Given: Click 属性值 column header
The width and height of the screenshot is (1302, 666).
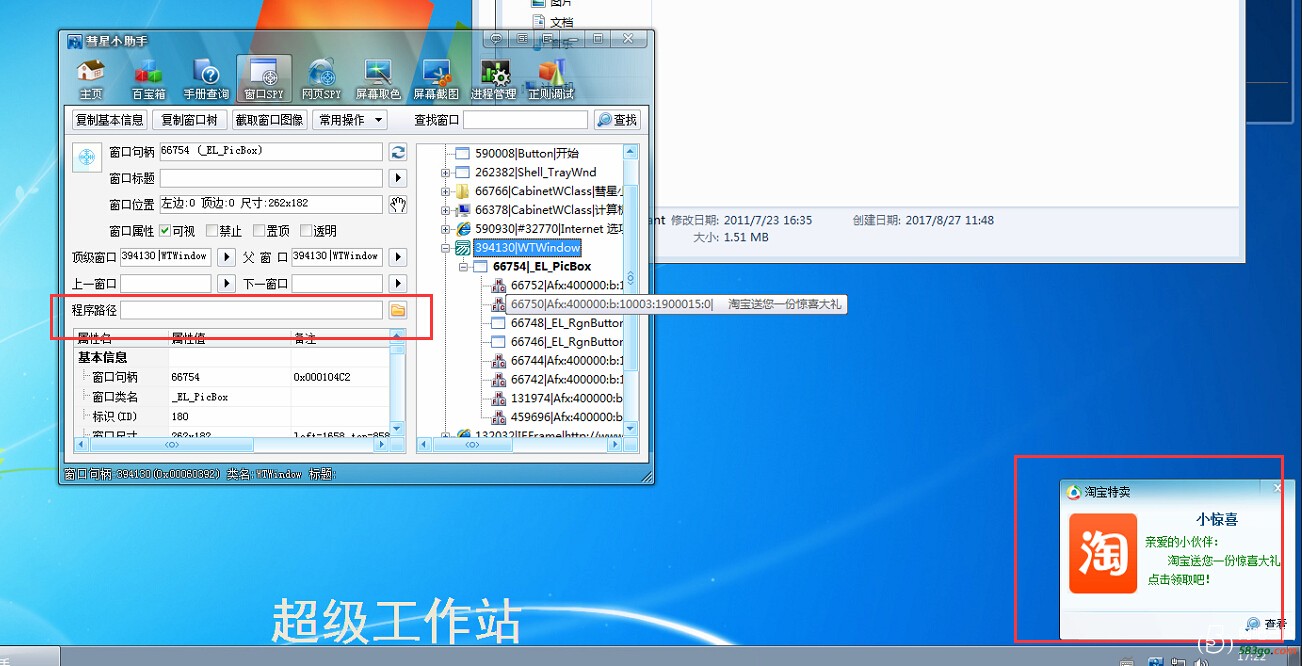Looking at the screenshot, I should point(229,339).
